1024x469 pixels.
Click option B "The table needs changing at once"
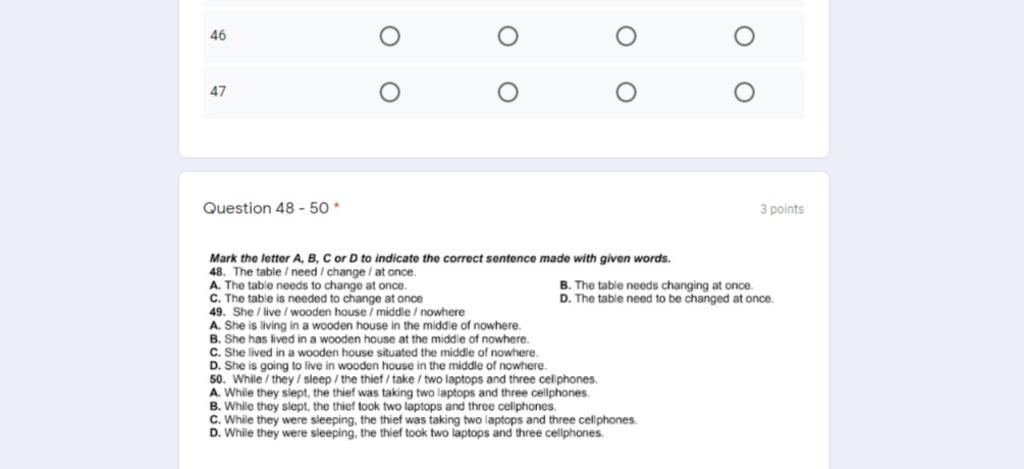[657, 285]
